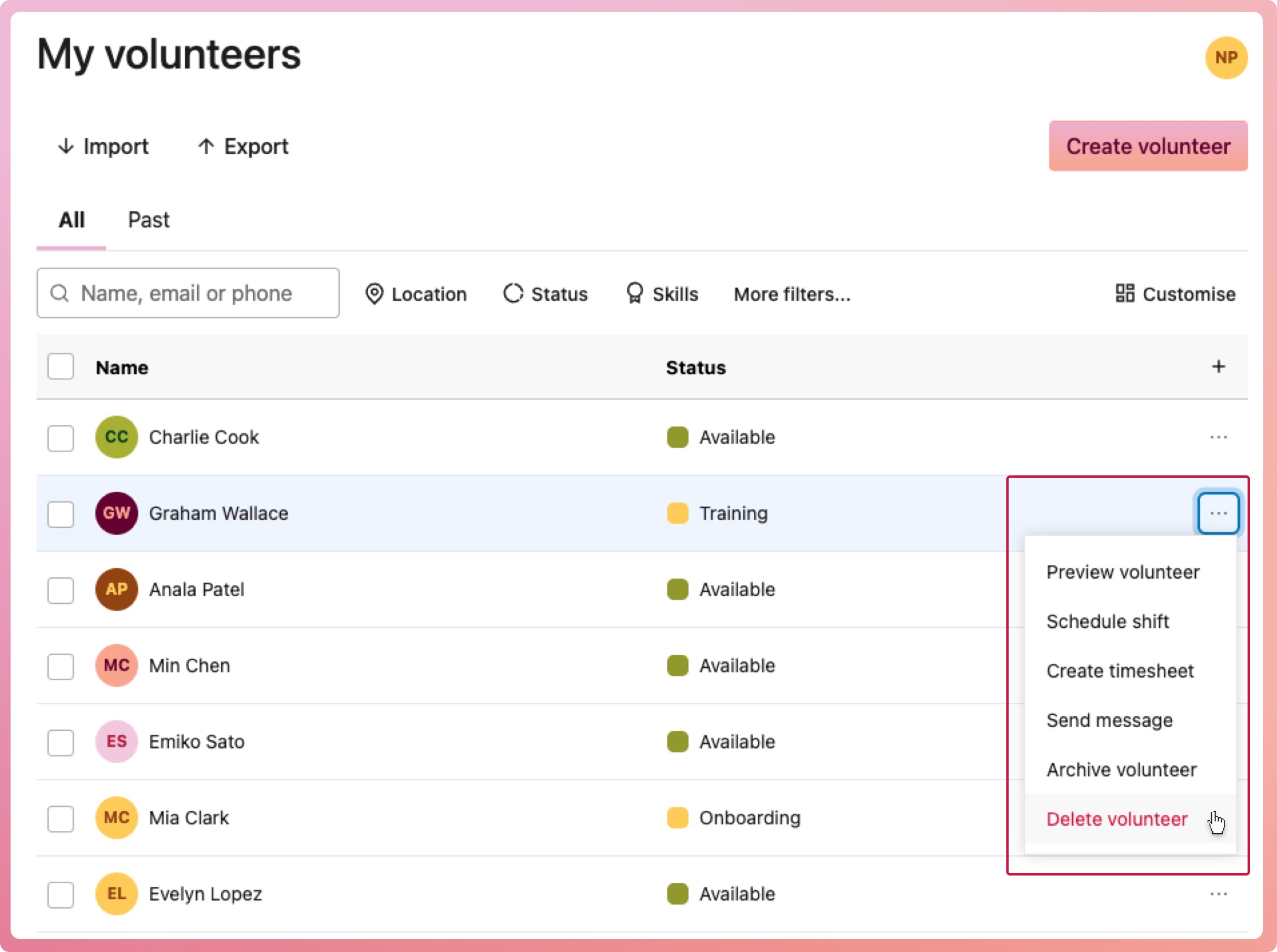
Task: Switch to the Past tab
Action: click(x=148, y=219)
